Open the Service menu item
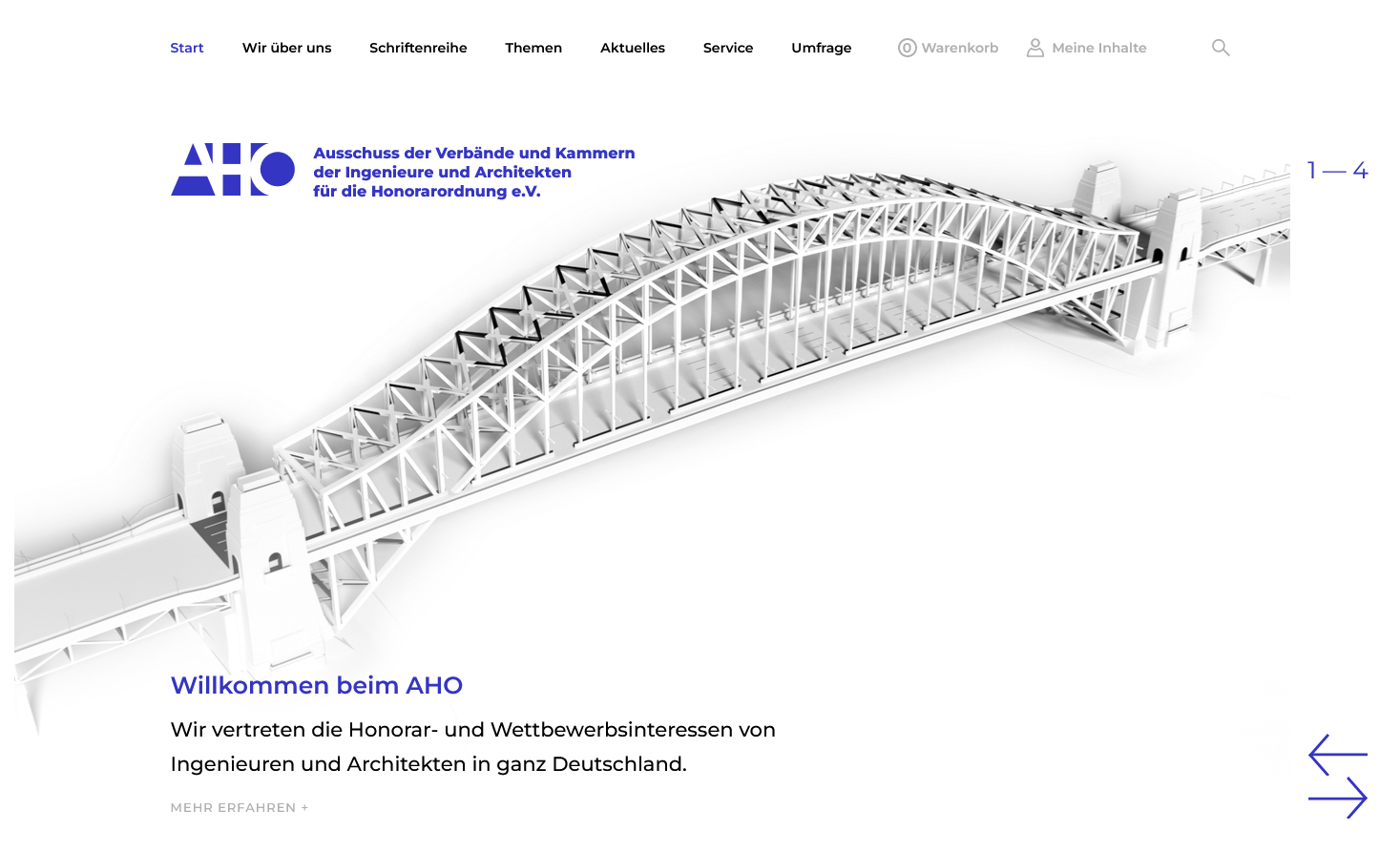Screen dimensions: 1400x852 click(728, 47)
